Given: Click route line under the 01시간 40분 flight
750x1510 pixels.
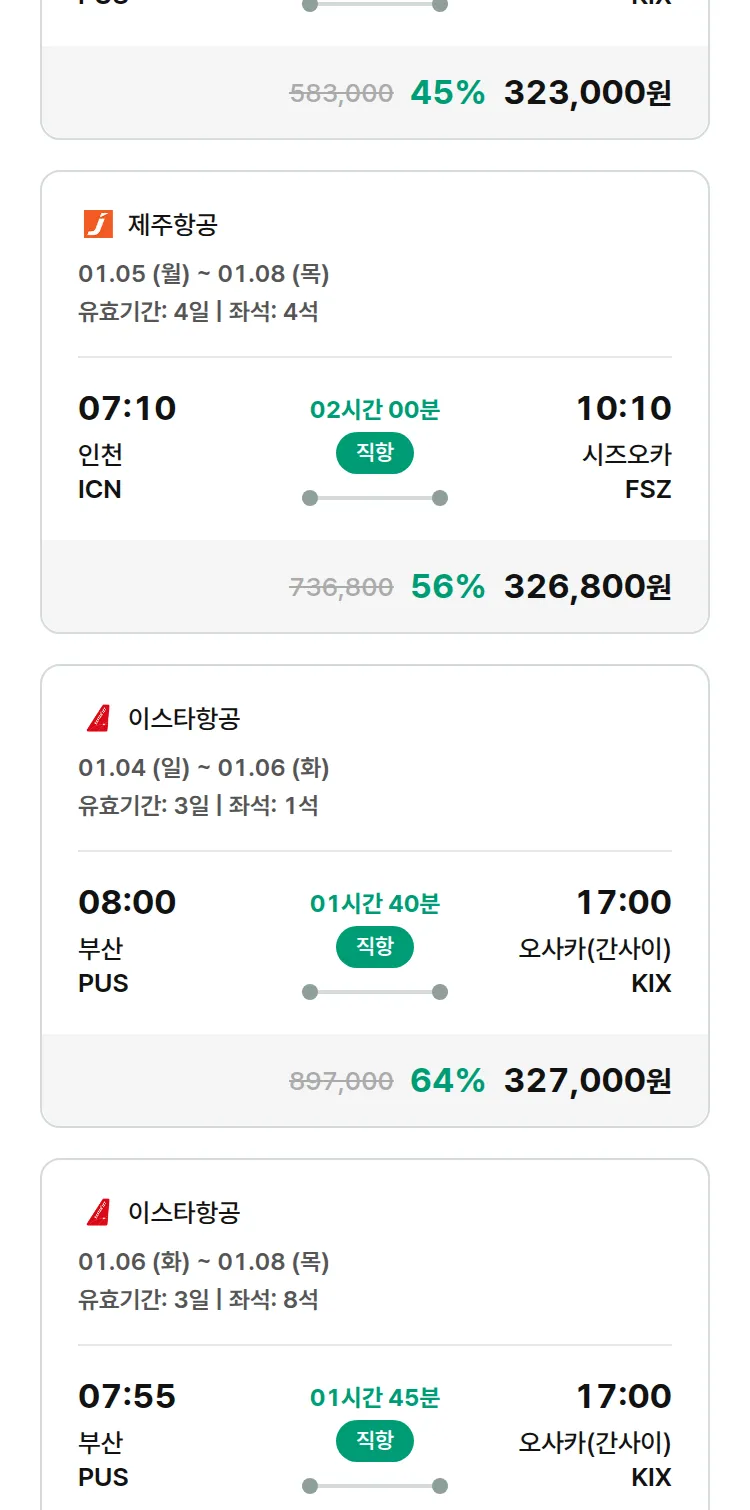Looking at the screenshot, I should [x=374, y=992].
